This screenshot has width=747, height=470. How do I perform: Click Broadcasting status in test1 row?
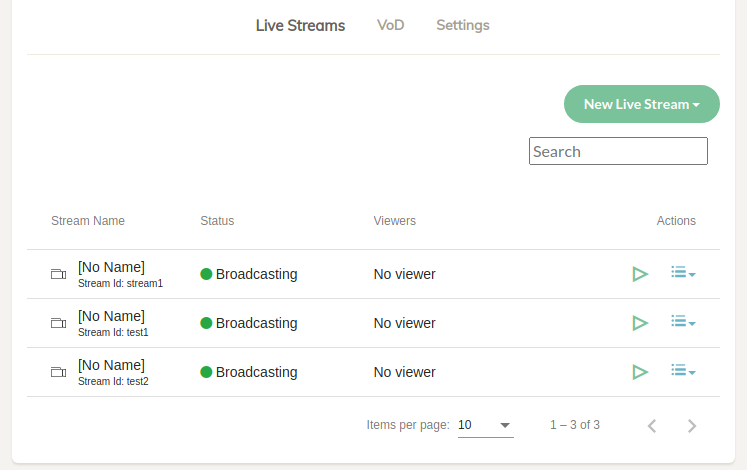256,323
